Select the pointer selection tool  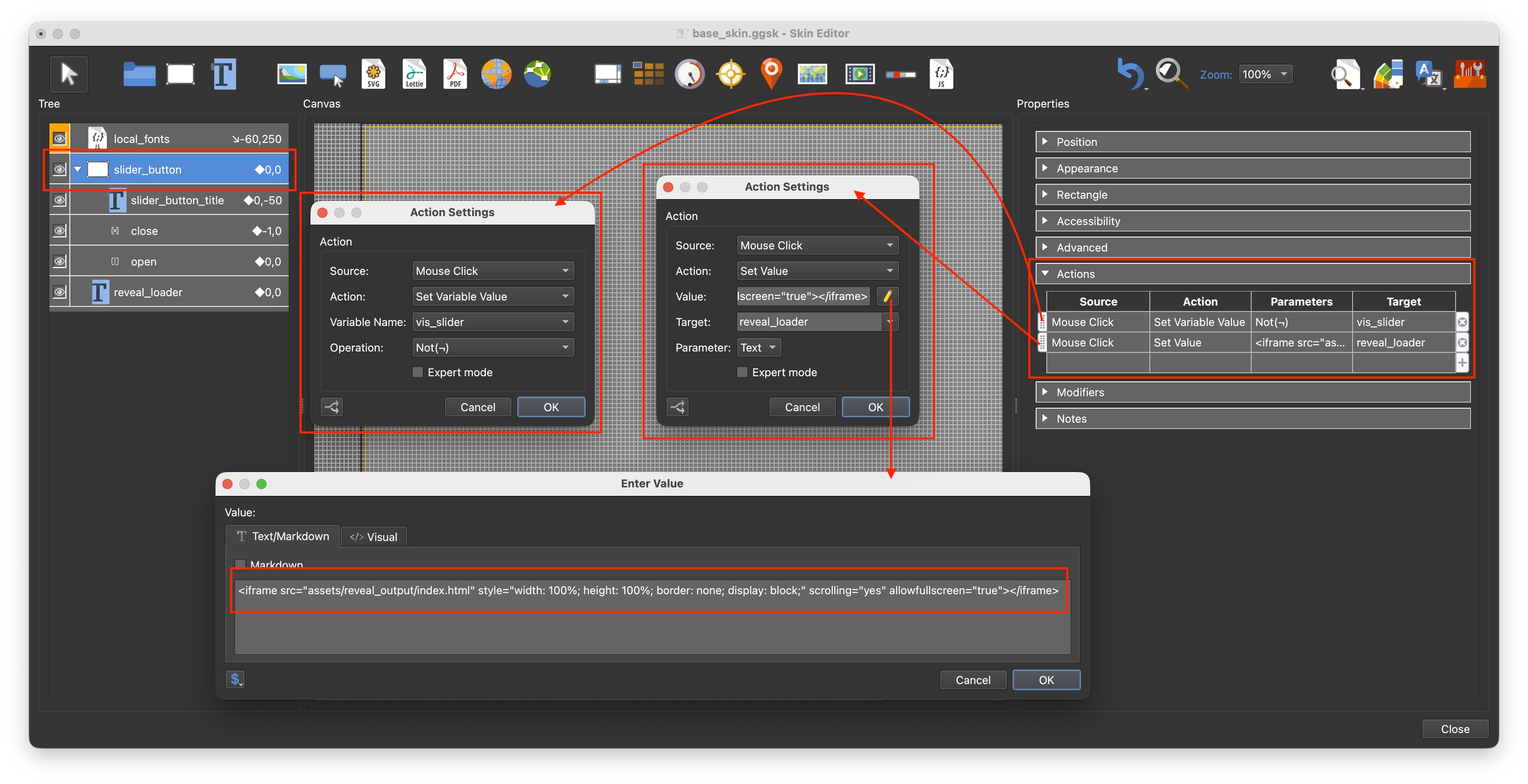(68, 74)
